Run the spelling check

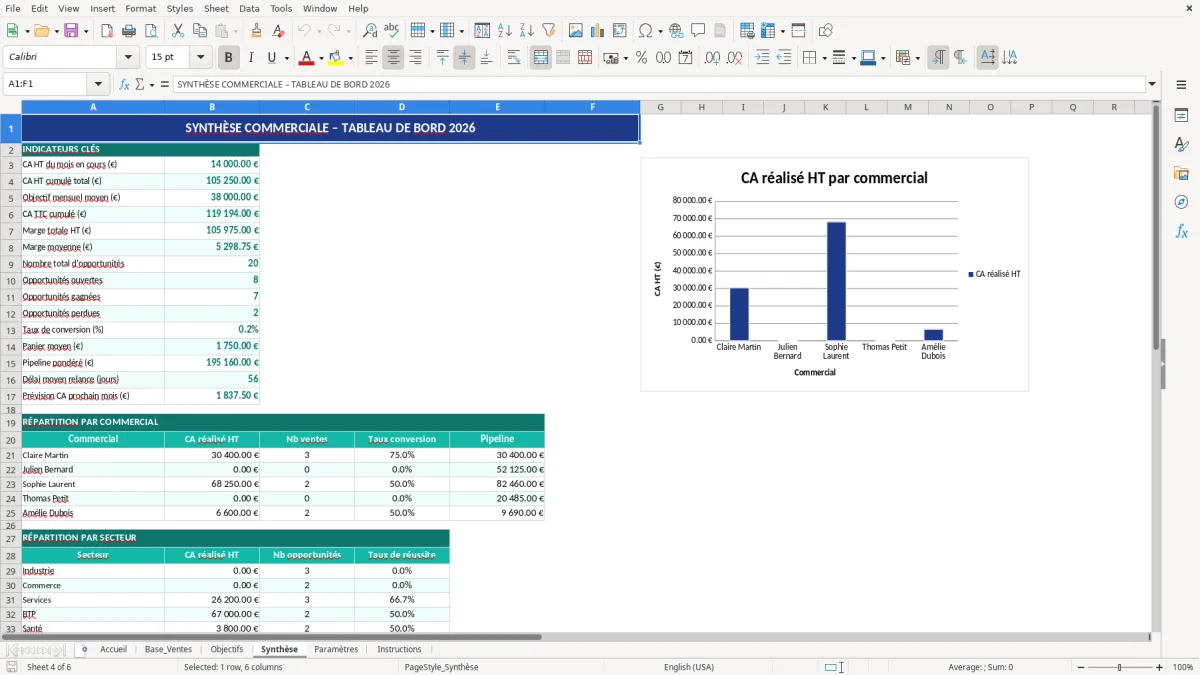tap(392, 31)
